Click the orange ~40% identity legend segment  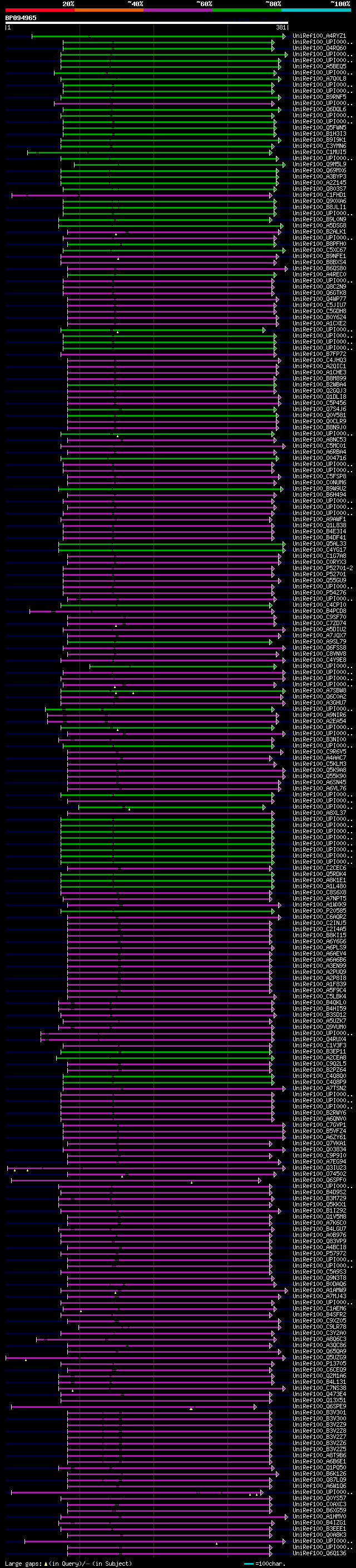[x=109, y=10]
